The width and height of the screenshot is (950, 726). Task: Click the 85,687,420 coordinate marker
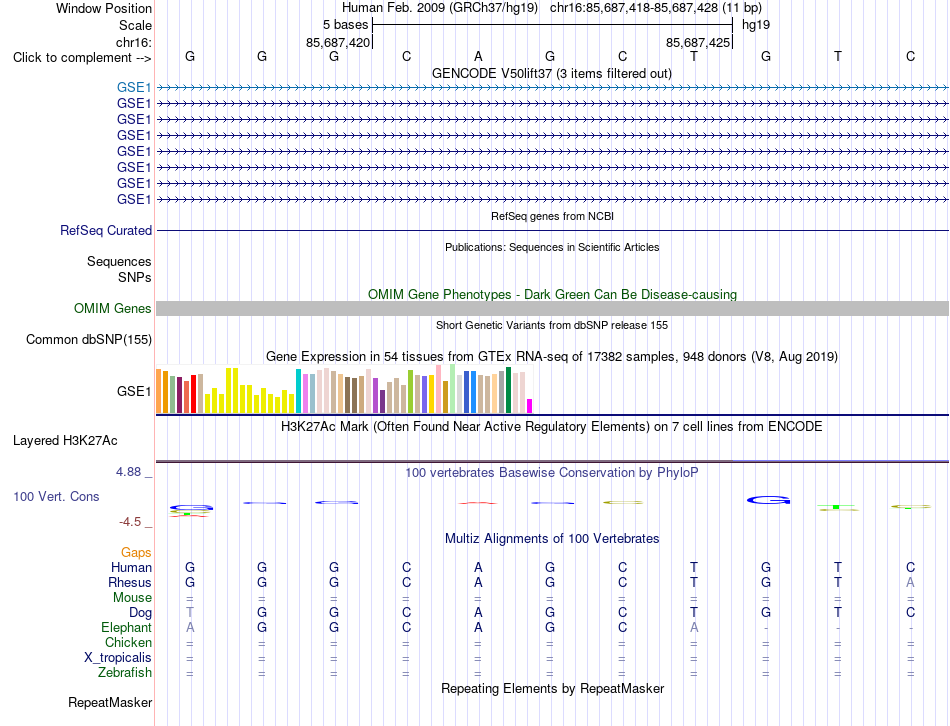(337, 42)
